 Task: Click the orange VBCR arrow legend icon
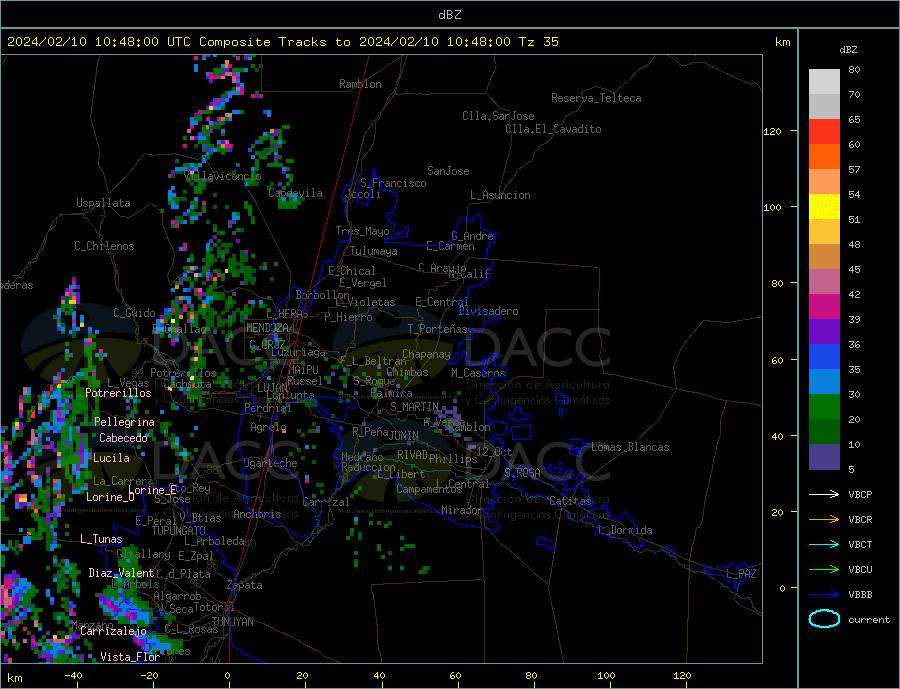[824, 520]
